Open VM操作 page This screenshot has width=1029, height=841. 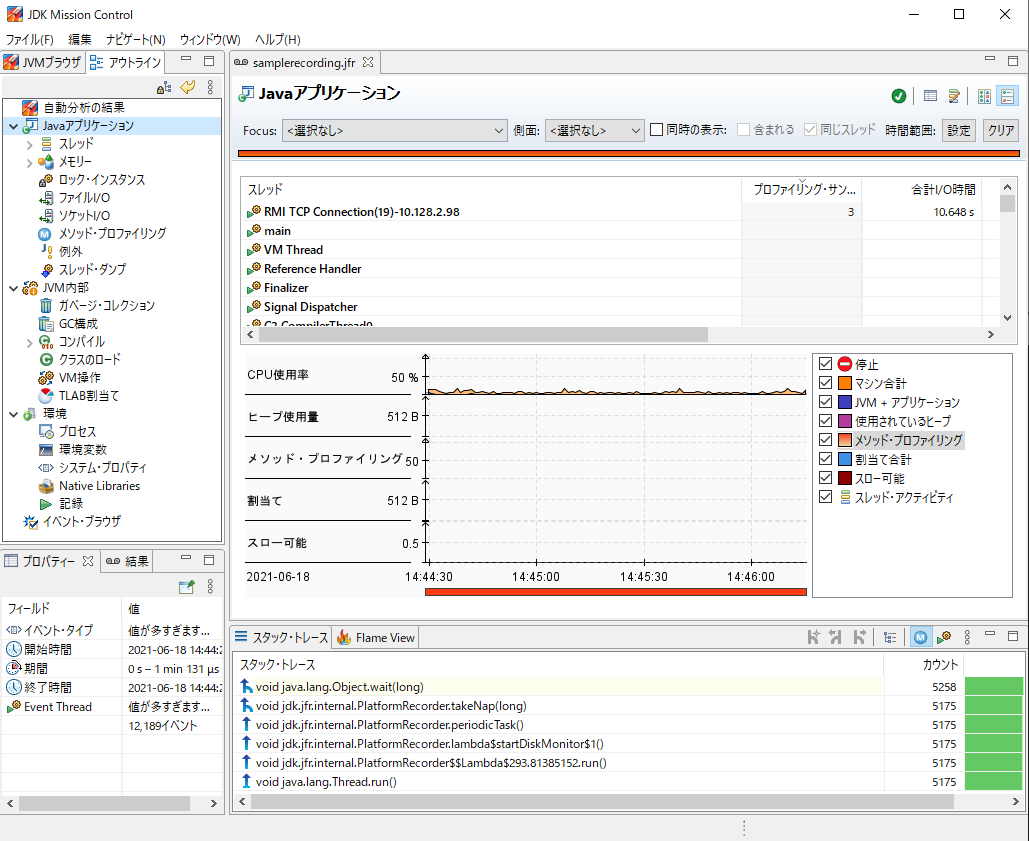click(79, 378)
